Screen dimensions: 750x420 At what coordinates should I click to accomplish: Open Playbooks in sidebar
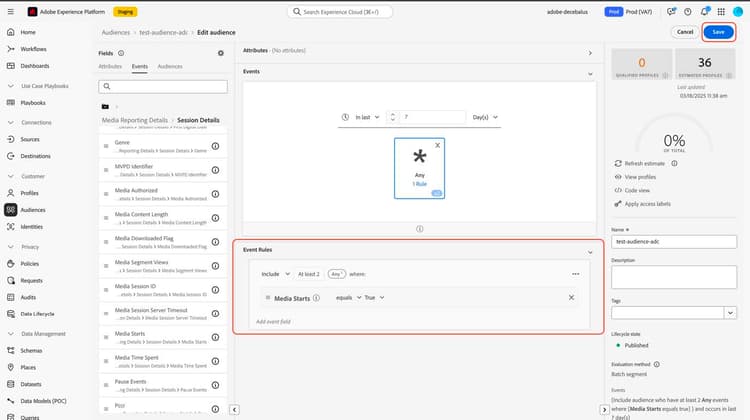[33, 103]
